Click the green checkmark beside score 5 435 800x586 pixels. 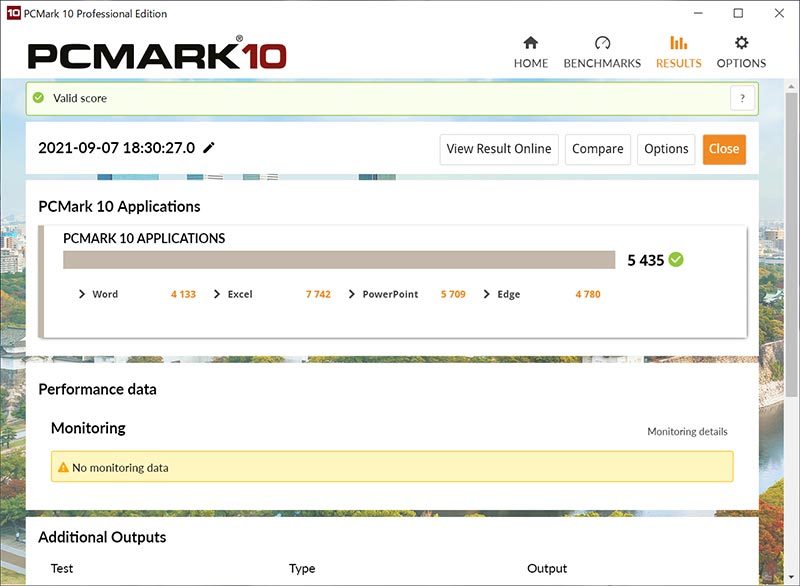pos(676,260)
